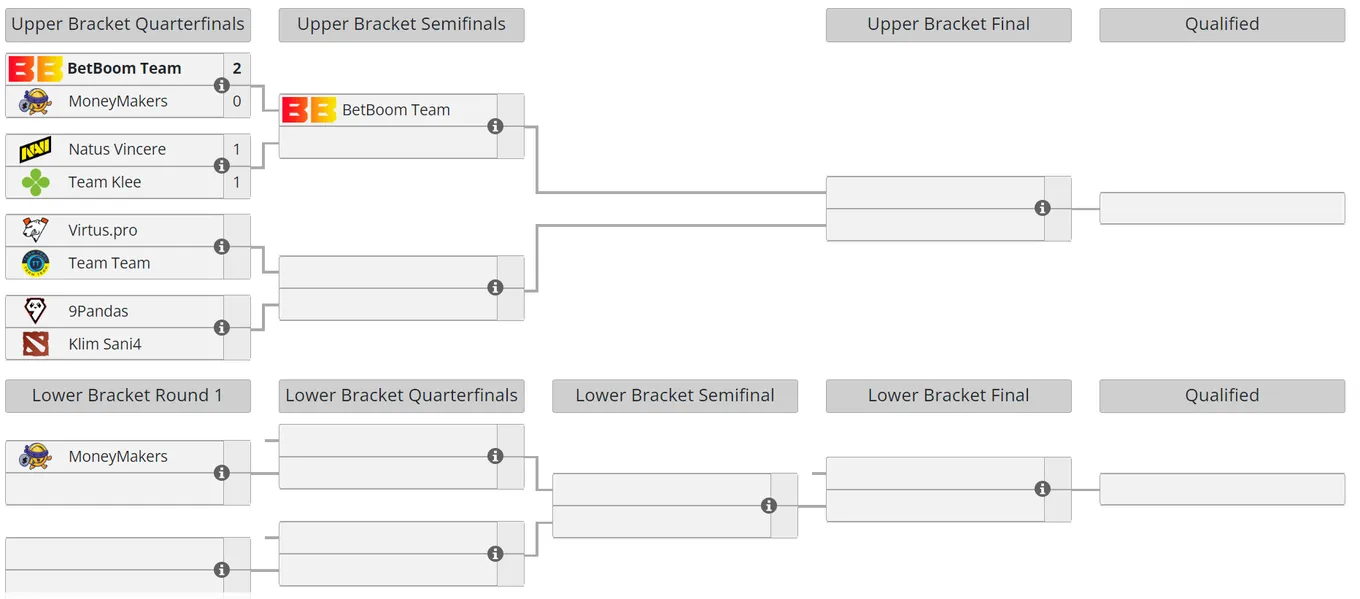Show match details for 9Pandas vs Klim Sani4
The image size is (1360, 599).
click(222, 328)
